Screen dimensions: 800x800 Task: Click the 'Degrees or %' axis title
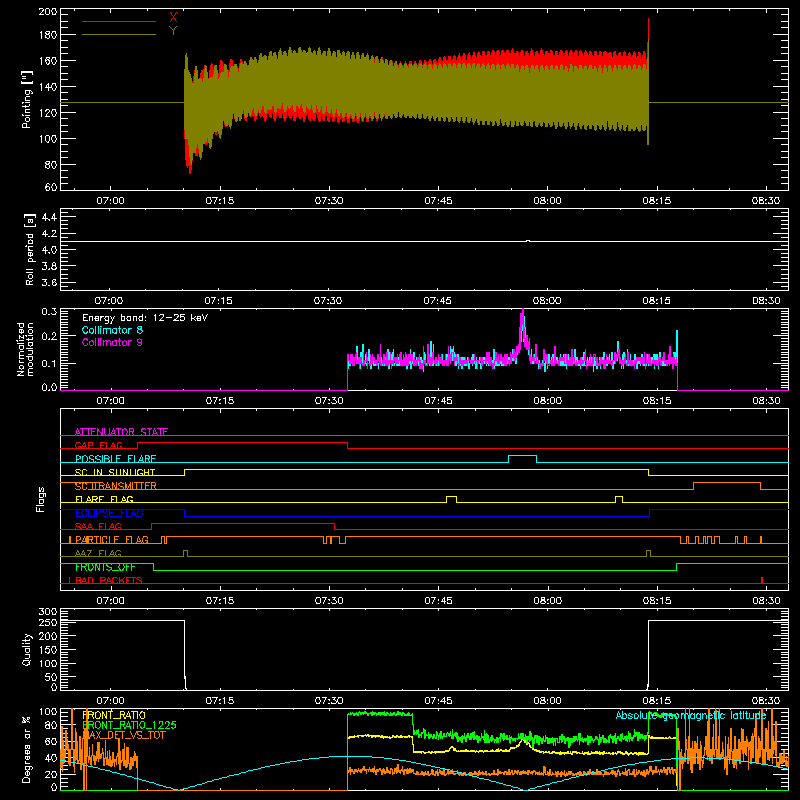point(27,750)
